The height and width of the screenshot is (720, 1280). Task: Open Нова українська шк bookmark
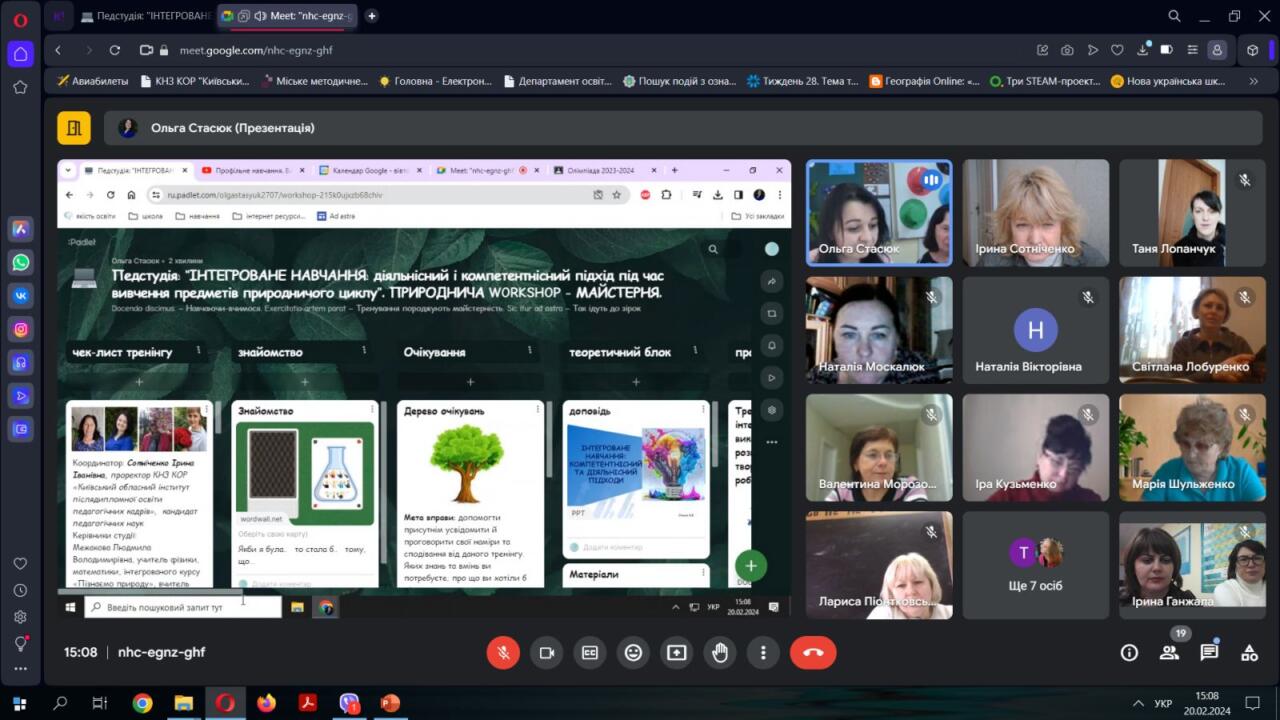(1168, 81)
